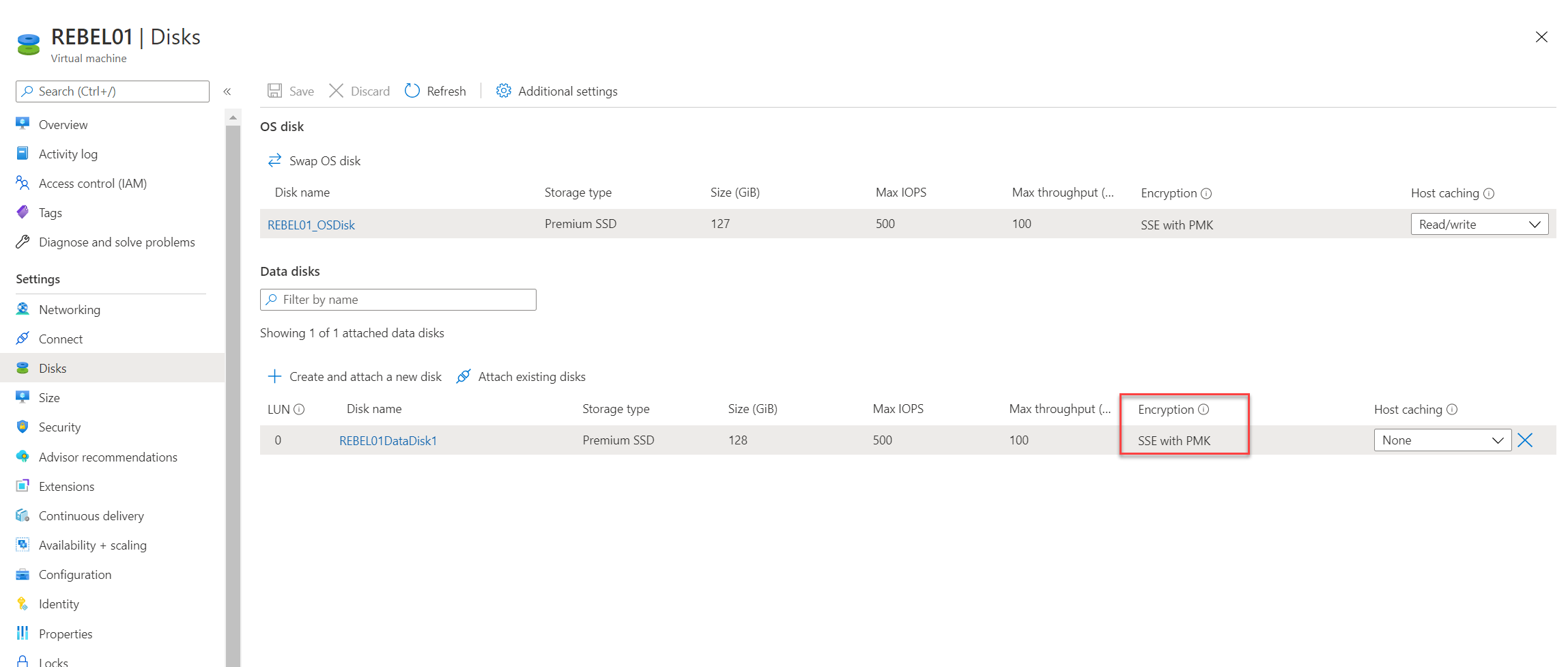
Task: Open the OS disk Host caching Read/write dropdown
Action: coord(1479,224)
